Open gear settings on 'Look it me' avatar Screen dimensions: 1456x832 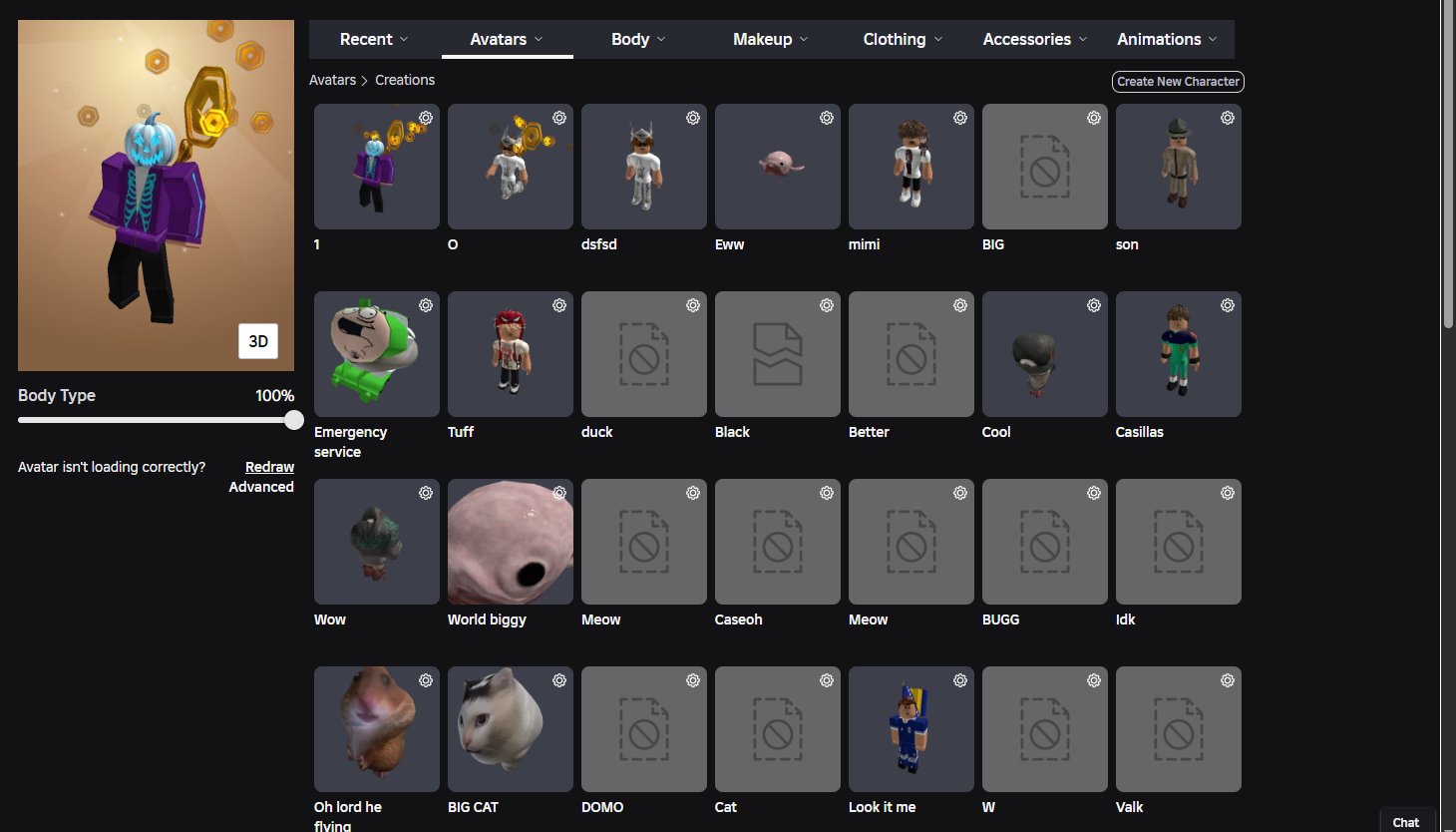(x=960, y=680)
